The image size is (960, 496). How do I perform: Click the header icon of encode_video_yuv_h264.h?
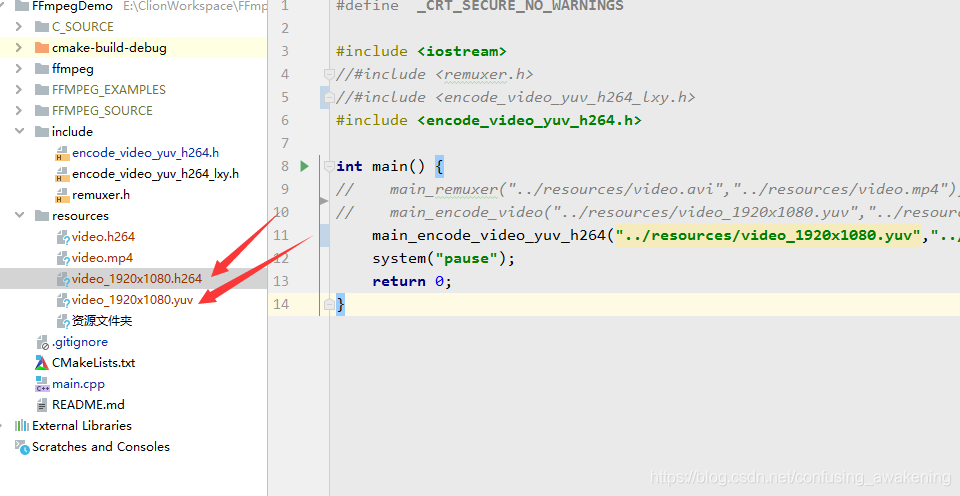62,153
